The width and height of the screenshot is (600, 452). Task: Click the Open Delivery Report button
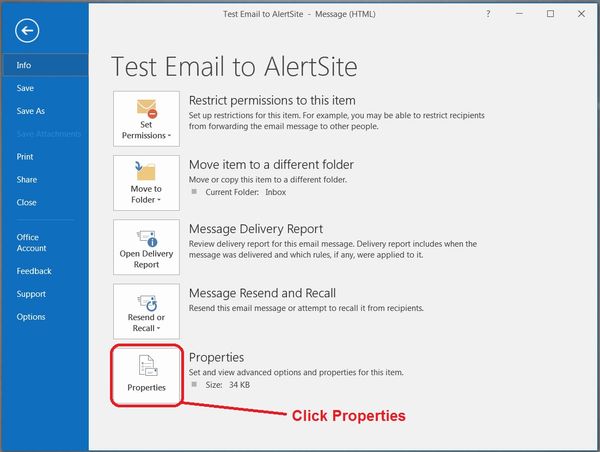pos(146,247)
